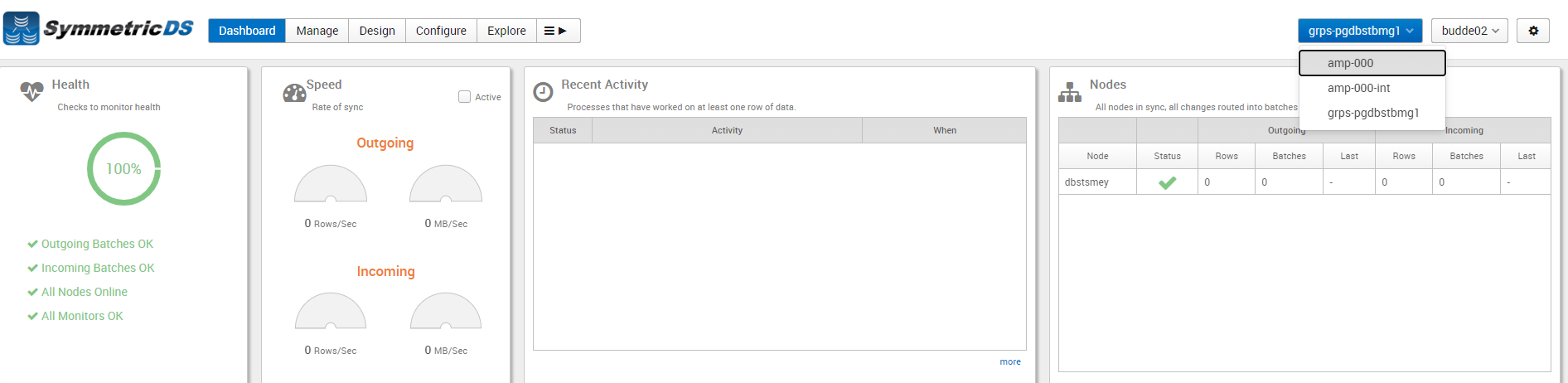
Task: Go to the Explore tab
Action: click(x=506, y=31)
